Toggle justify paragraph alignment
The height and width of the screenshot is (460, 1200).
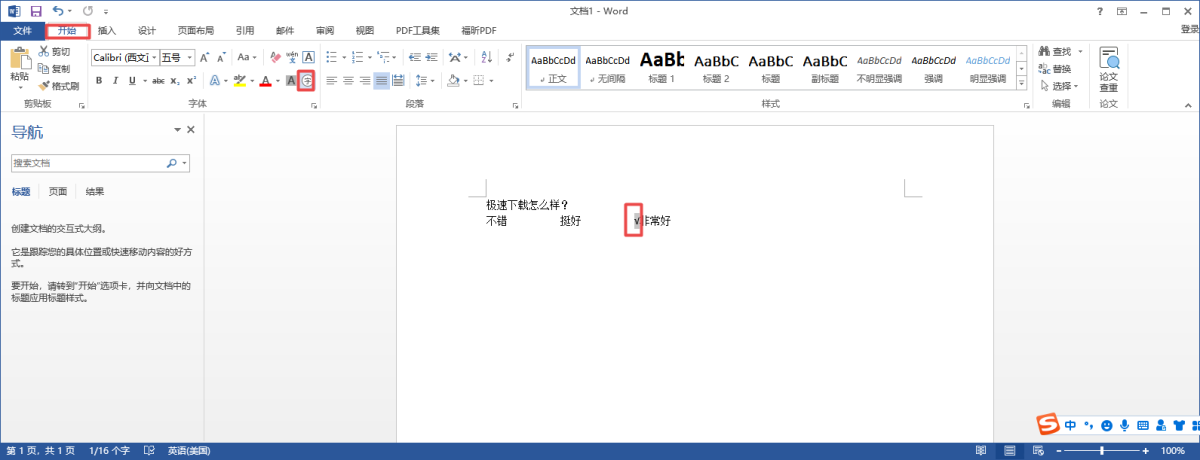pos(381,81)
